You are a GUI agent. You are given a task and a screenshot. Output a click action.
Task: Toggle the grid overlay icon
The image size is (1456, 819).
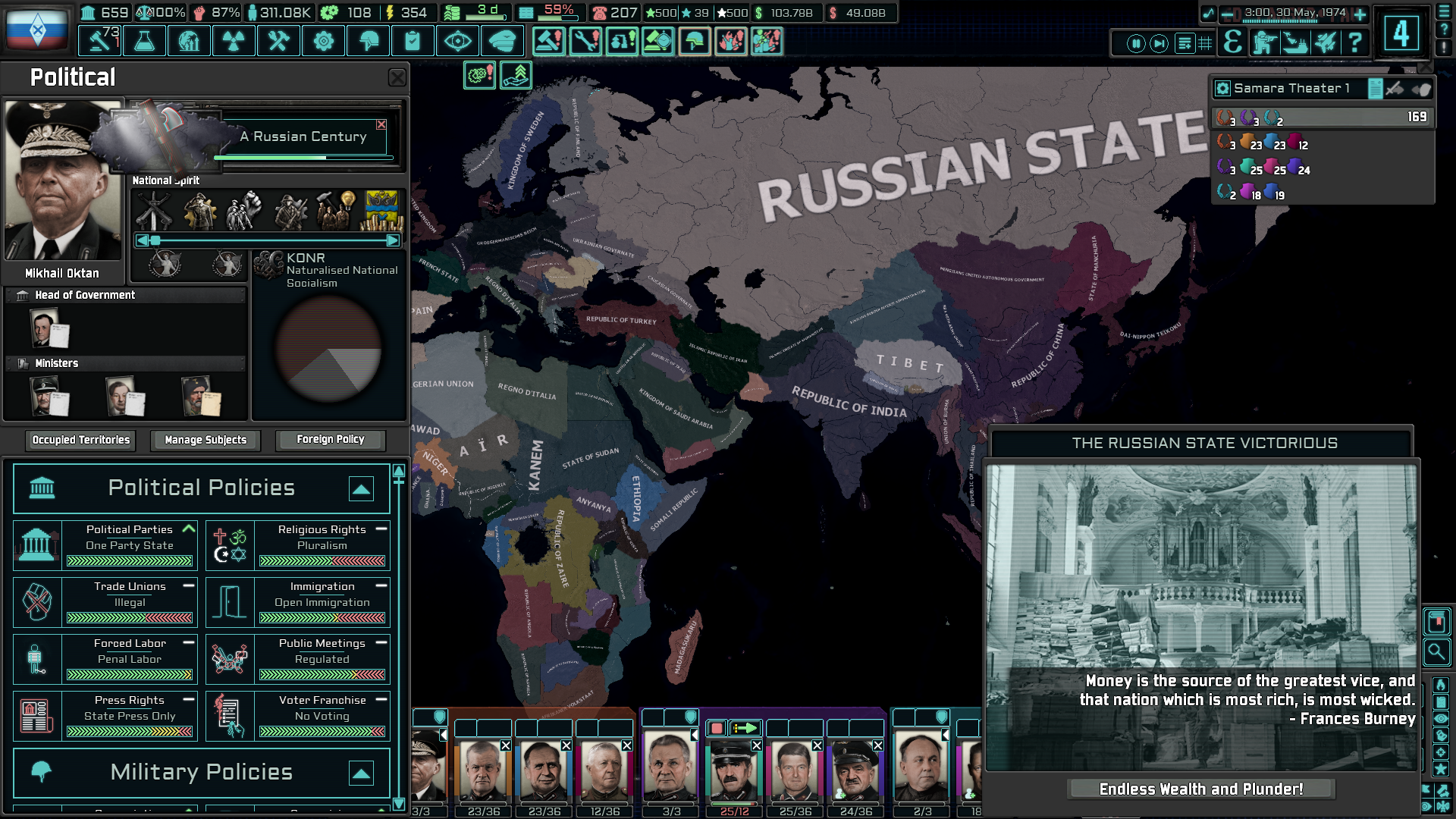[x=1205, y=43]
